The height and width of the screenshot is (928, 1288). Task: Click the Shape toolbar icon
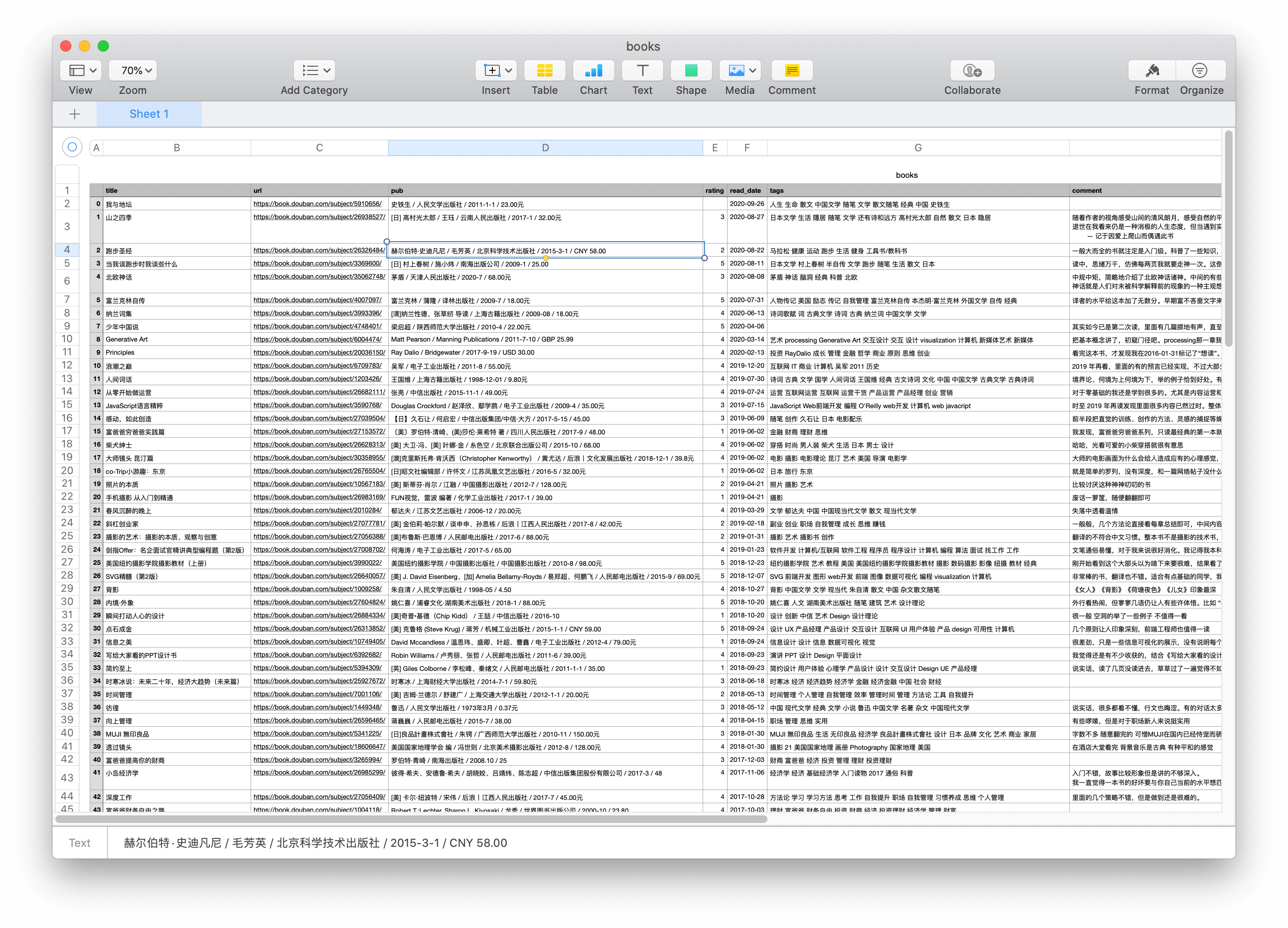tap(690, 71)
